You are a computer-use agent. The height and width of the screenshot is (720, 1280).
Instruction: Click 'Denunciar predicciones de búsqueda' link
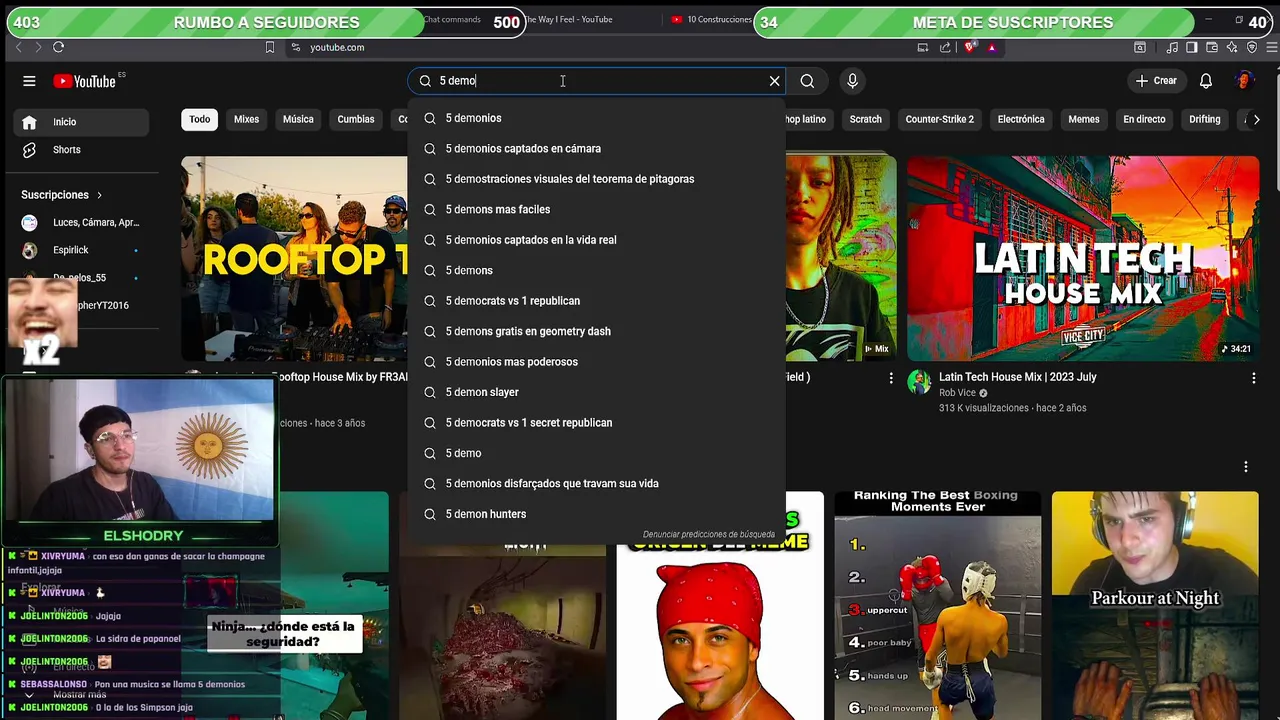click(x=709, y=535)
